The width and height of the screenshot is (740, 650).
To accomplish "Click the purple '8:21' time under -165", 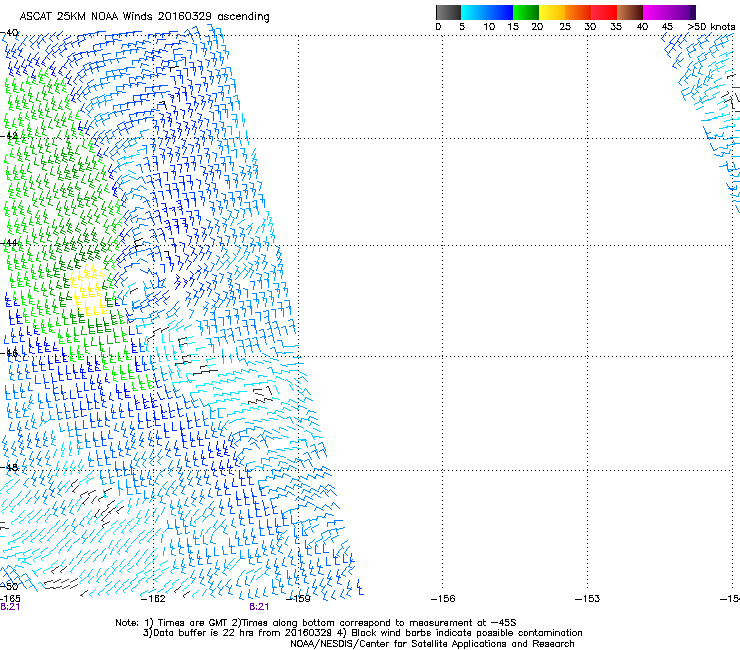I will point(10,607).
